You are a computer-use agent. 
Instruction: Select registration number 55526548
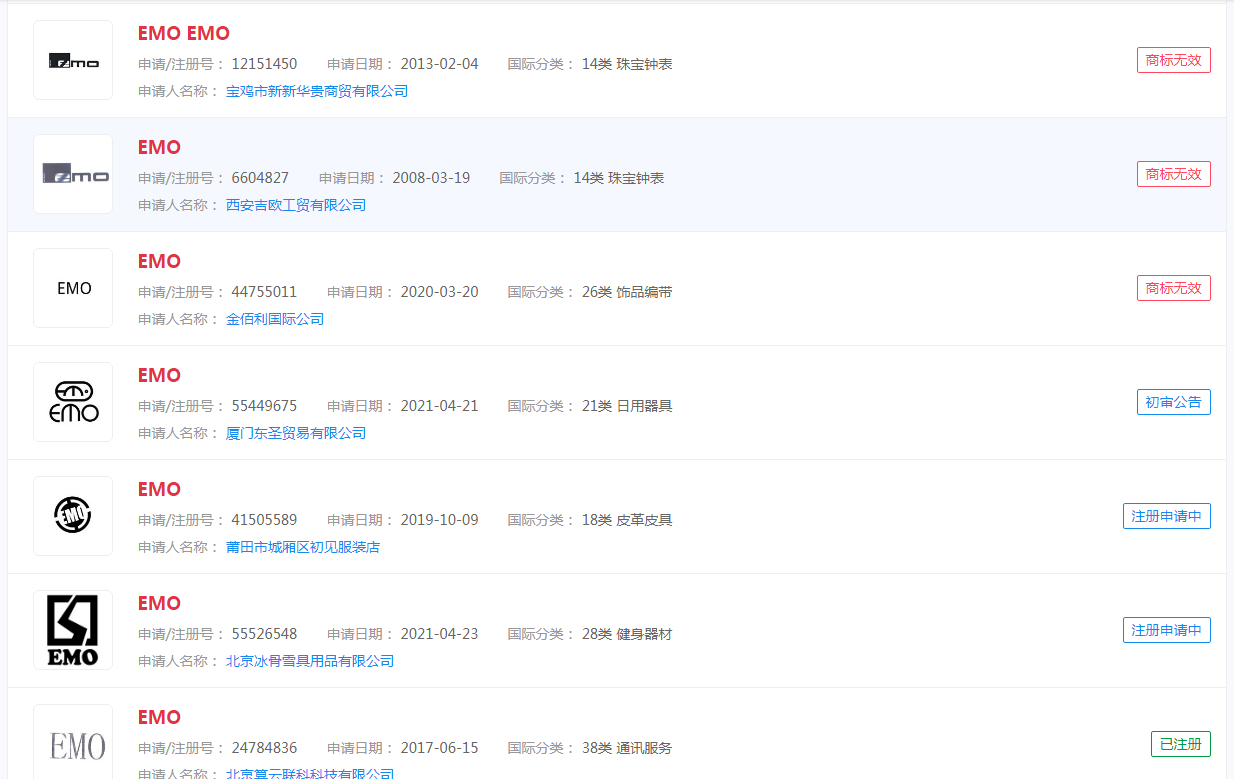click(264, 634)
